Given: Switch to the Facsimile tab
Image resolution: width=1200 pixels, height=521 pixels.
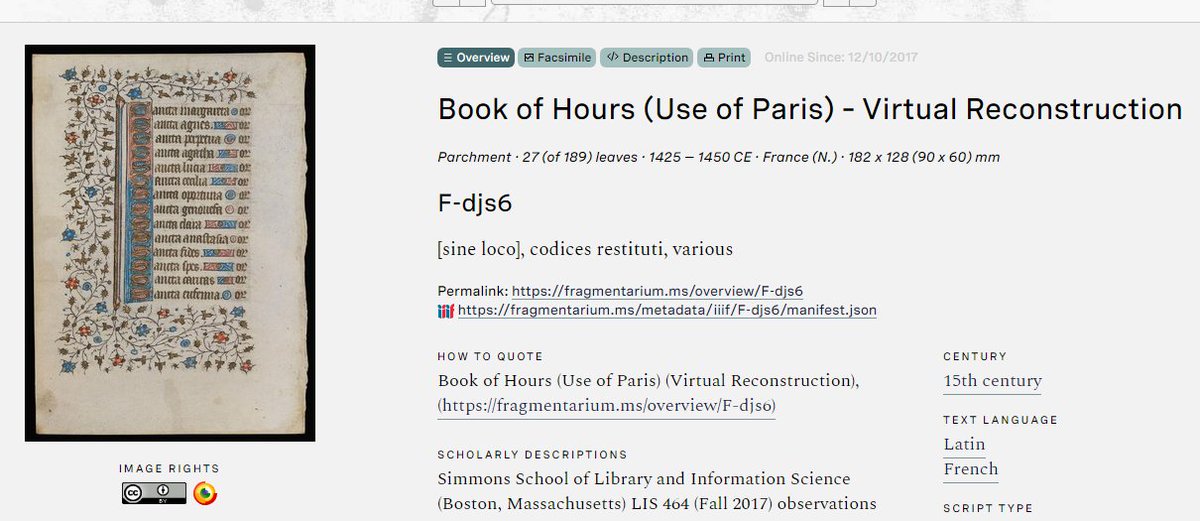Looking at the screenshot, I should 557,58.
